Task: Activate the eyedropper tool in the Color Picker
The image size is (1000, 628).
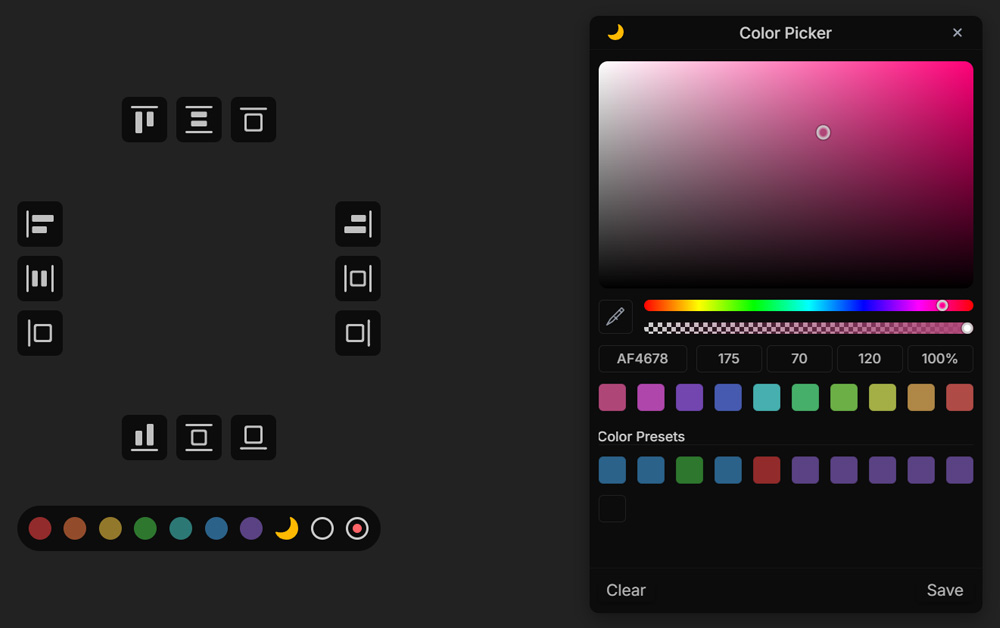Action: pos(615,317)
